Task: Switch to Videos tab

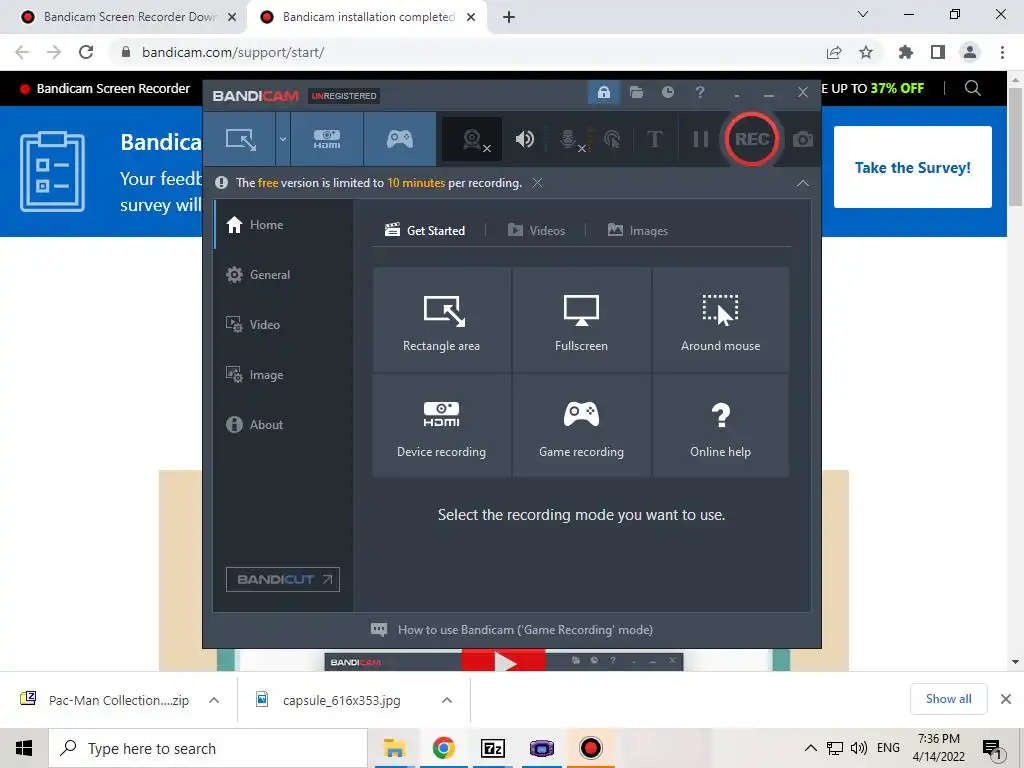Action: pos(536,231)
